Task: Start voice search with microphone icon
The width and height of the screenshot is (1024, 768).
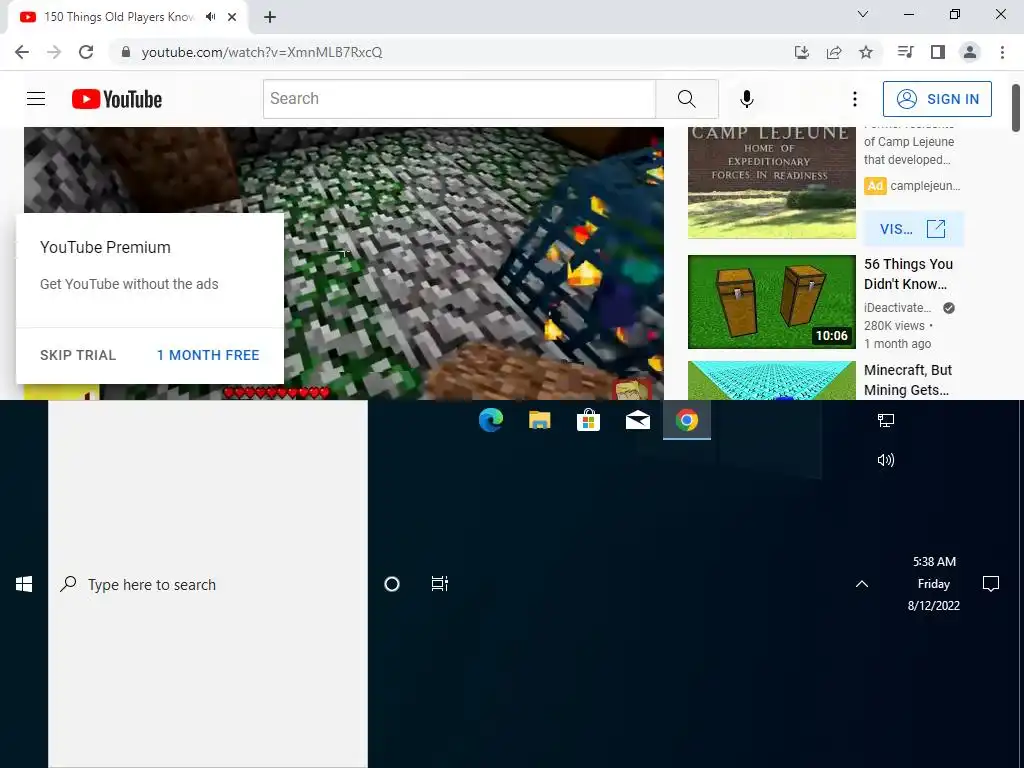Action: (x=746, y=99)
